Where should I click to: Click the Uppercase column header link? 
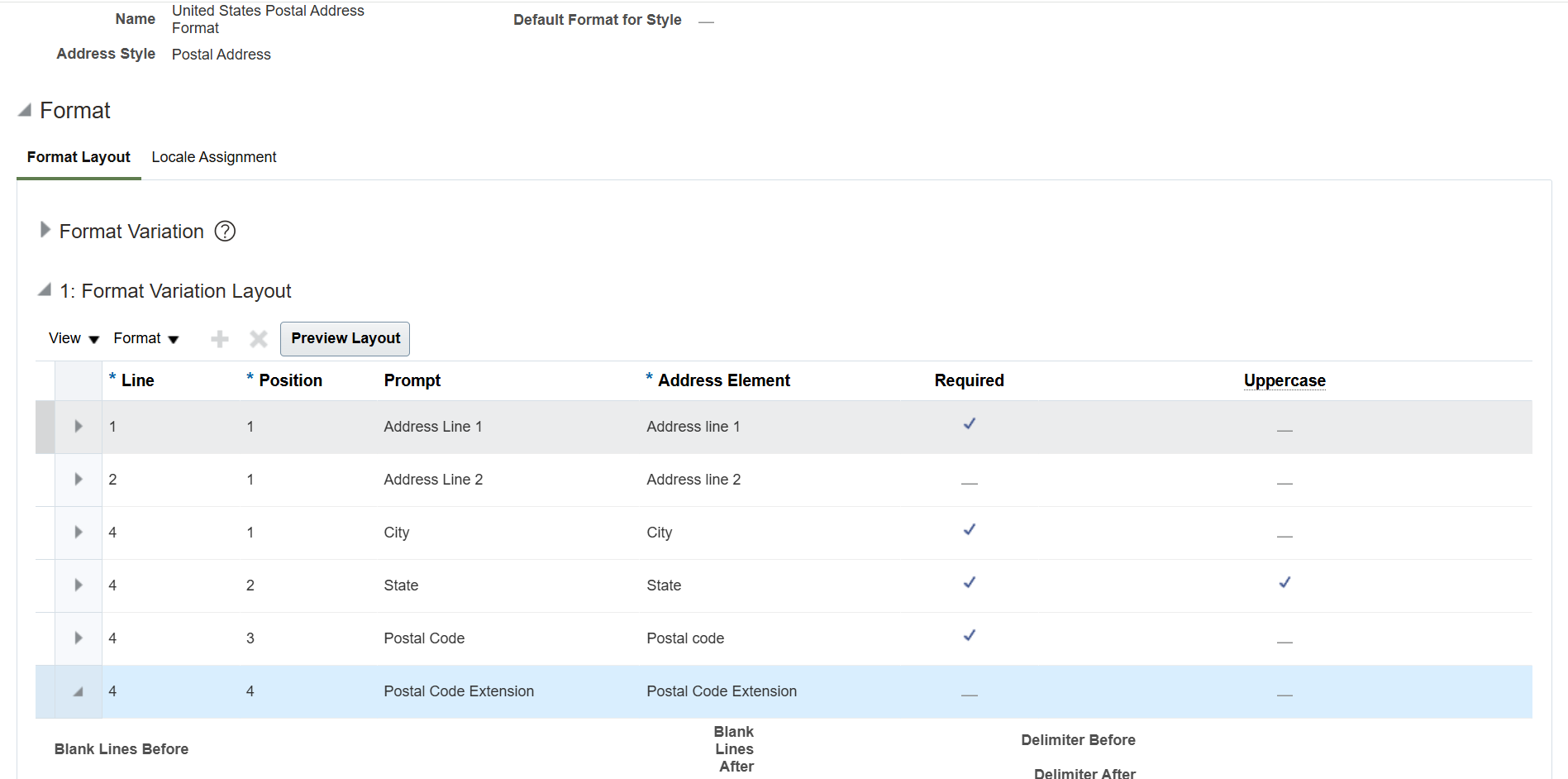(x=1284, y=380)
